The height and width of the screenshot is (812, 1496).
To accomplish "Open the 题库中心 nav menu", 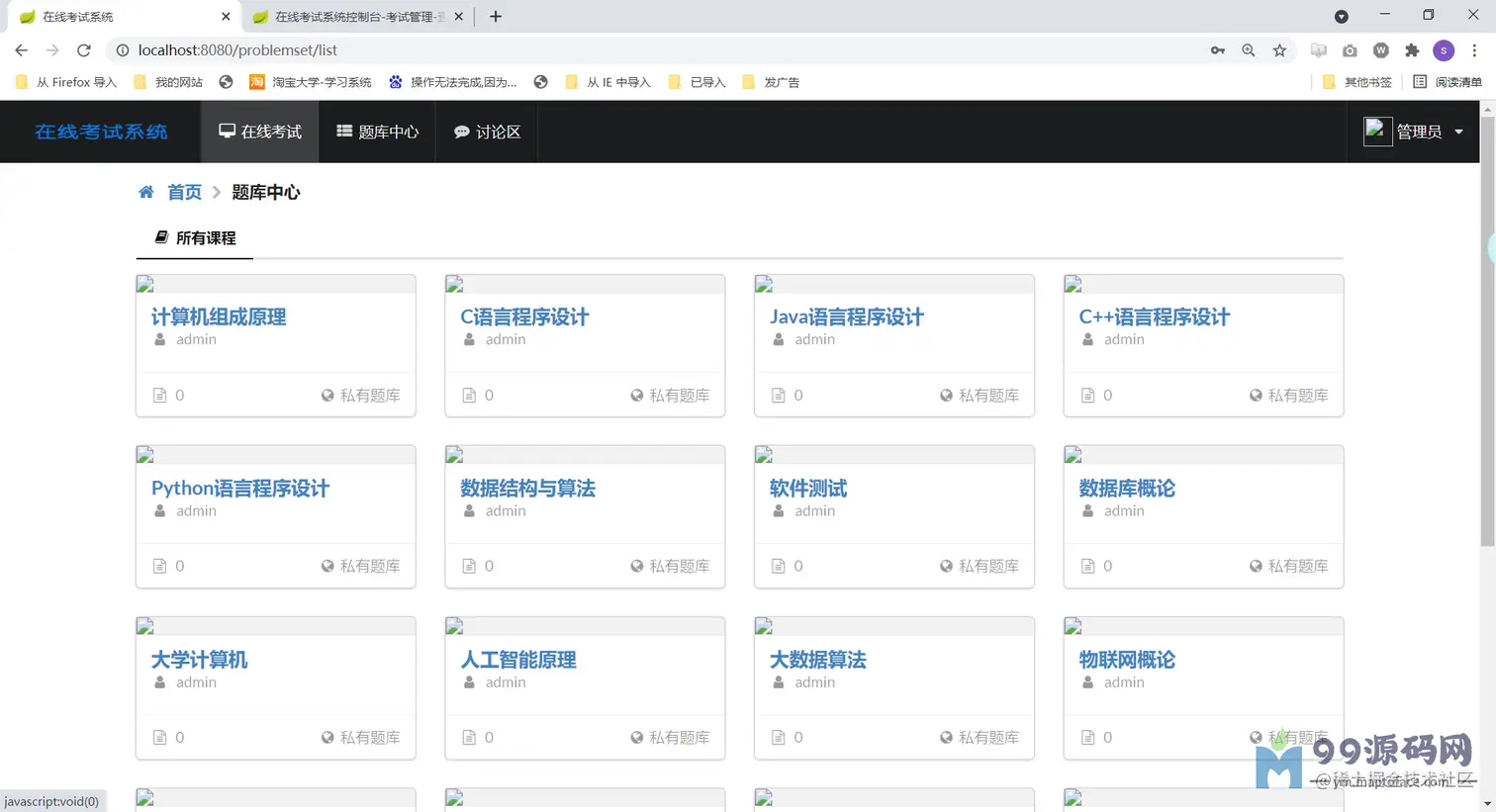I will [x=378, y=132].
